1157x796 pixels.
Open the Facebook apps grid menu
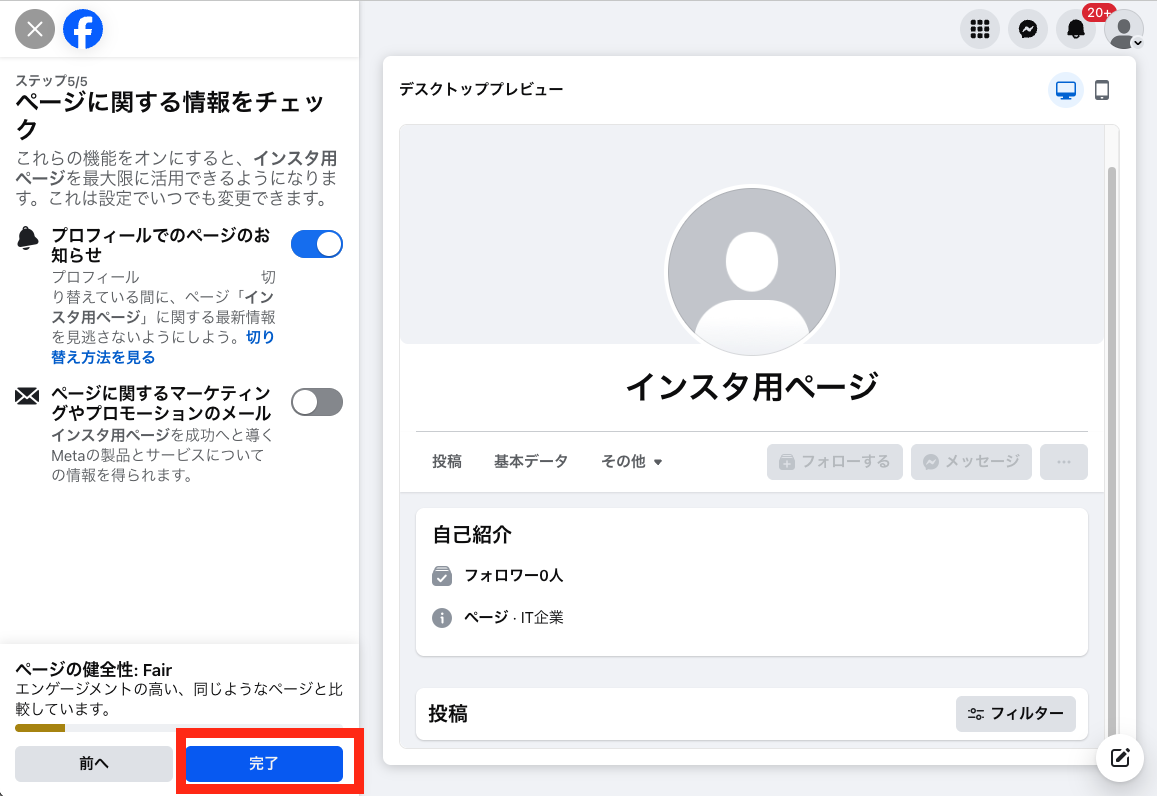pyautogui.click(x=979, y=29)
